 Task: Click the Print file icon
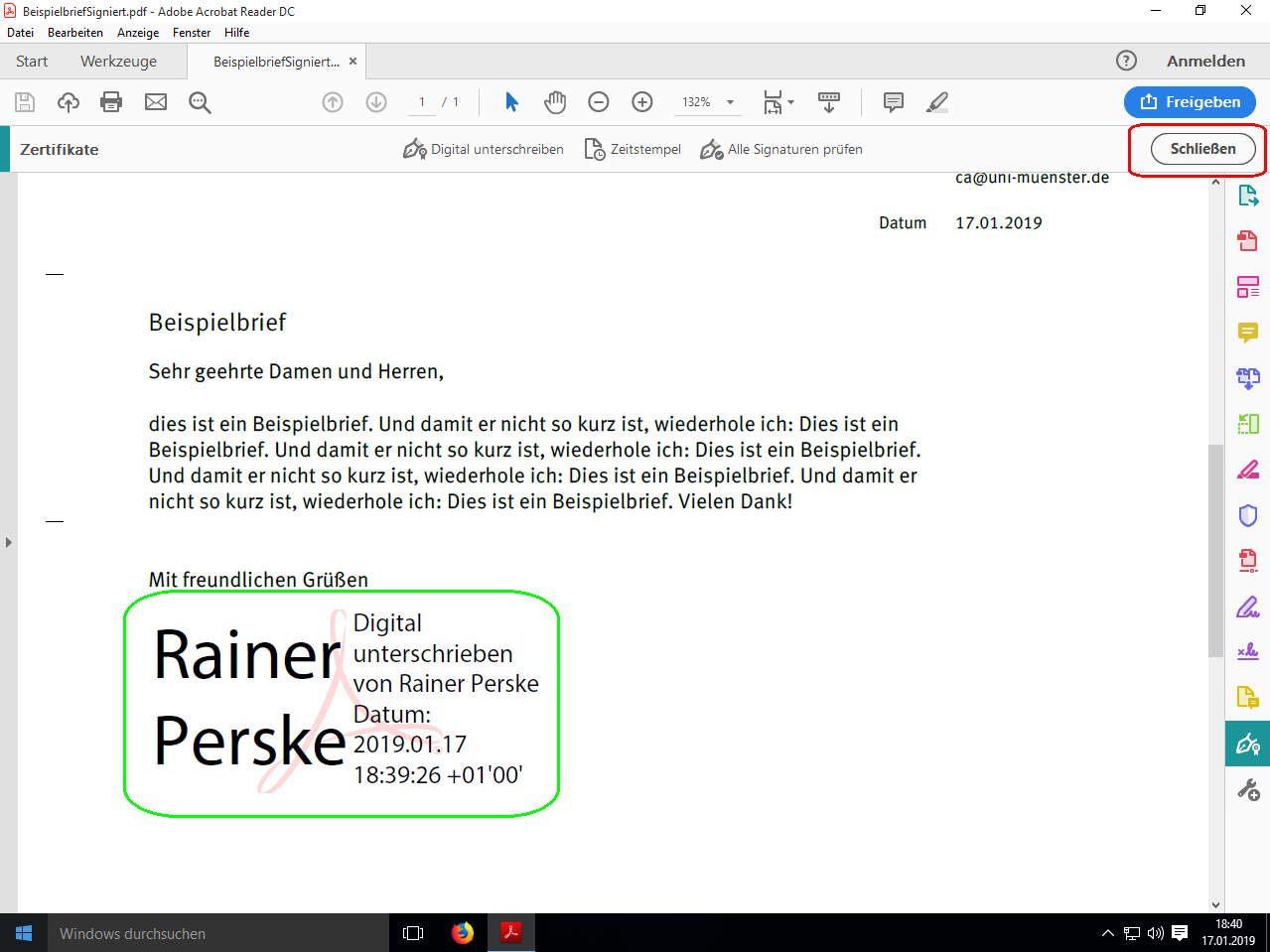[111, 102]
